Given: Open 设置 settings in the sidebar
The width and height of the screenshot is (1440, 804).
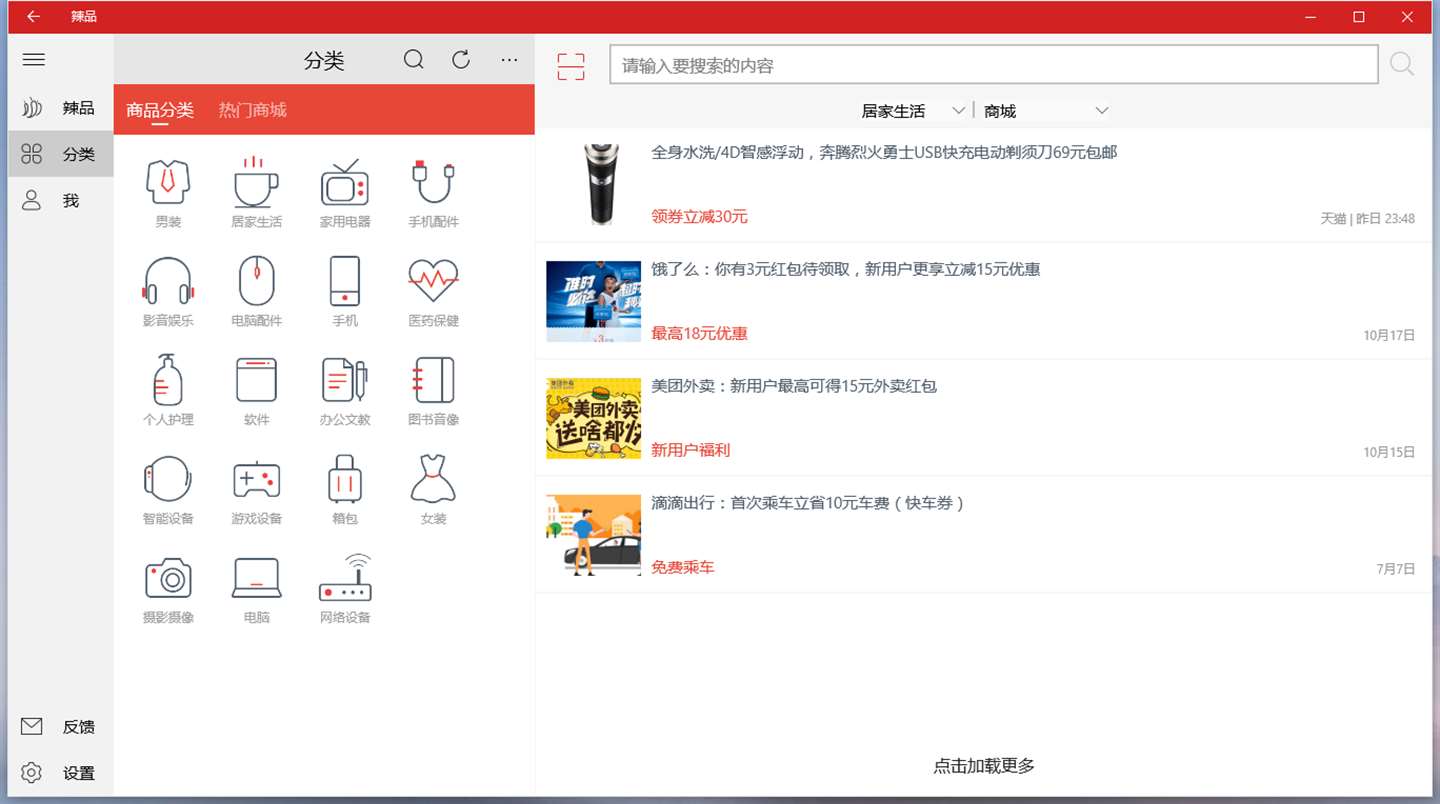Looking at the screenshot, I should point(60,773).
